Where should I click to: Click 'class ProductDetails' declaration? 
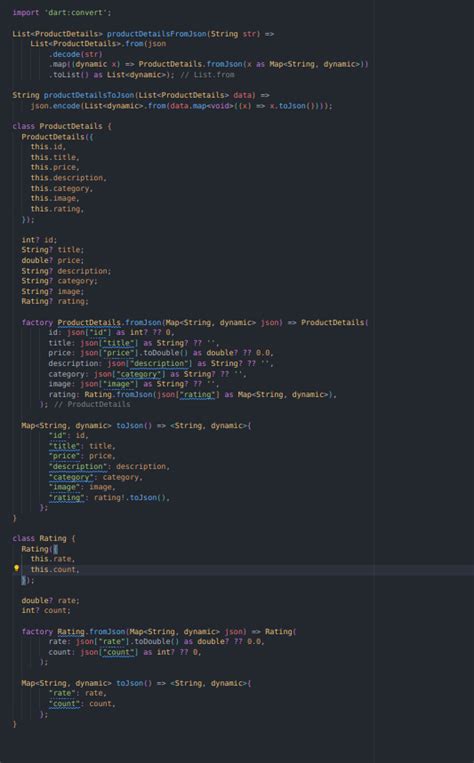click(x=57, y=127)
